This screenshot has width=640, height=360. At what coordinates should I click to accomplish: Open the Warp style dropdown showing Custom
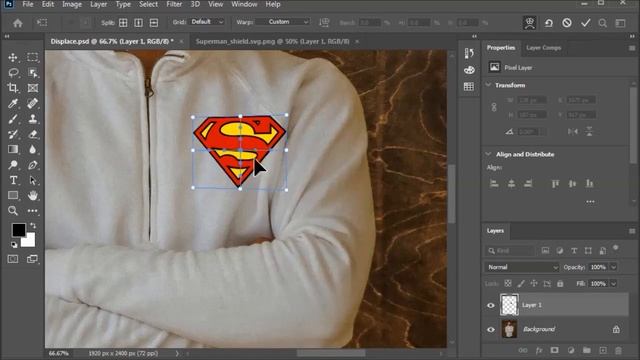pyautogui.click(x=283, y=22)
